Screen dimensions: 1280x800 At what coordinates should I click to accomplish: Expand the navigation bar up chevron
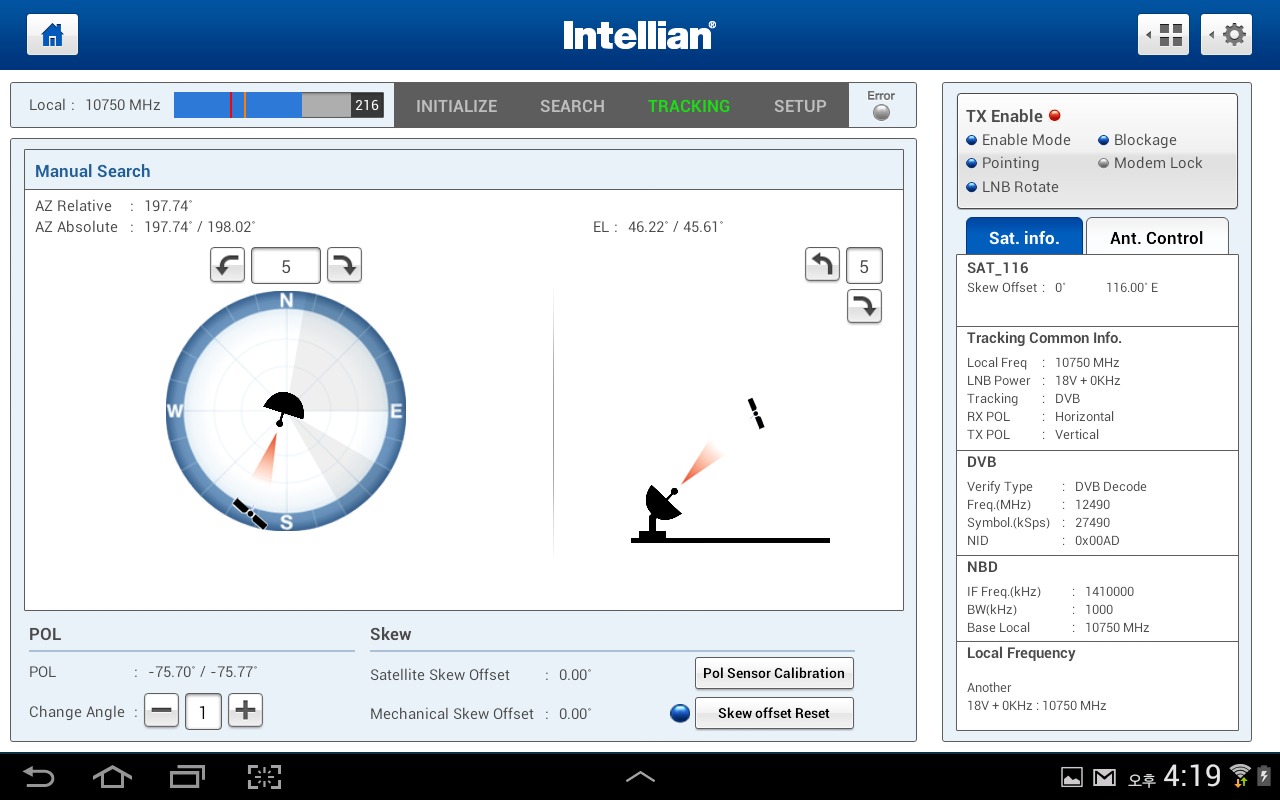click(640, 776)
